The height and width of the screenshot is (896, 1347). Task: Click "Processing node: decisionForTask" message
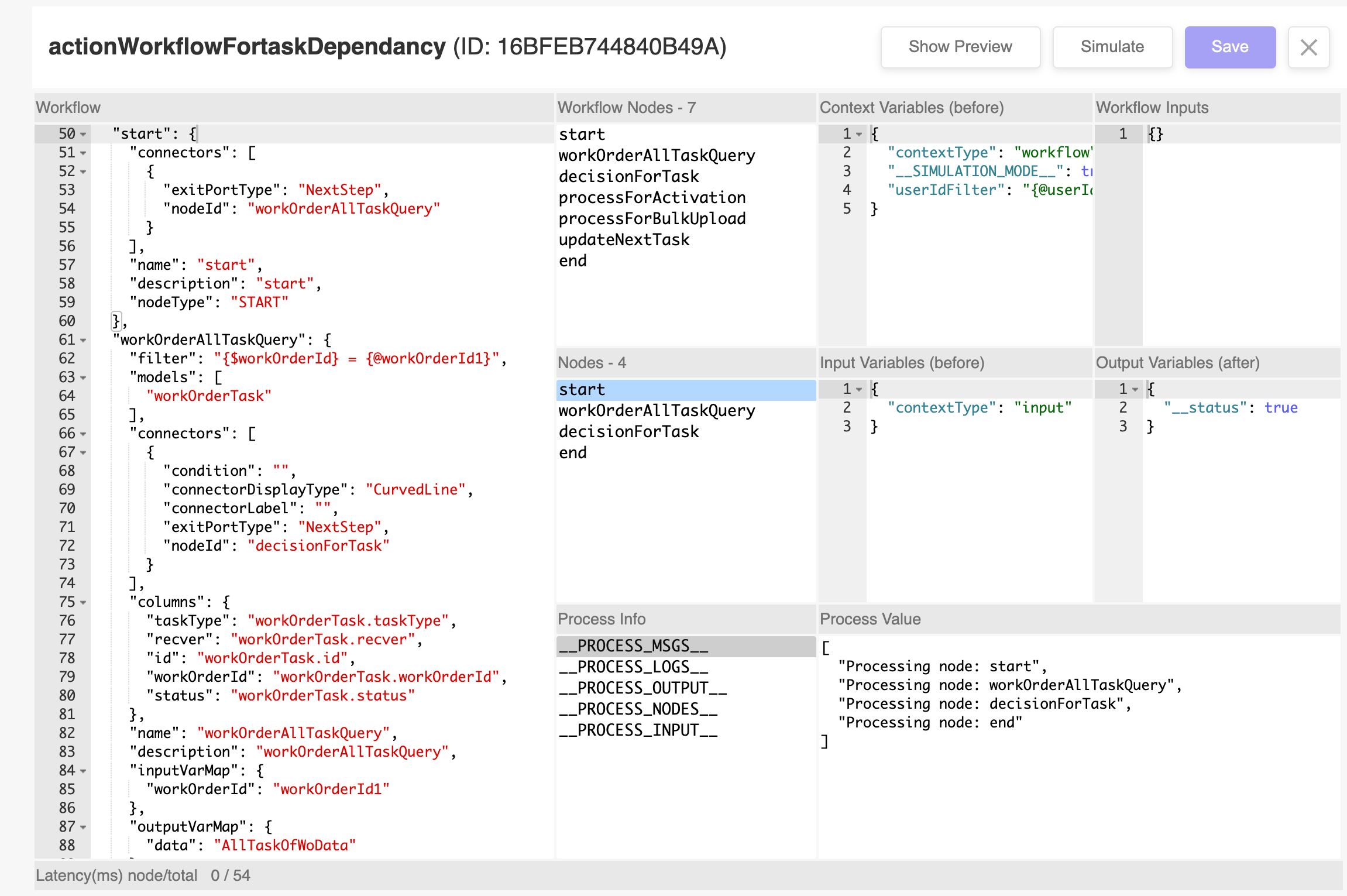981,704
